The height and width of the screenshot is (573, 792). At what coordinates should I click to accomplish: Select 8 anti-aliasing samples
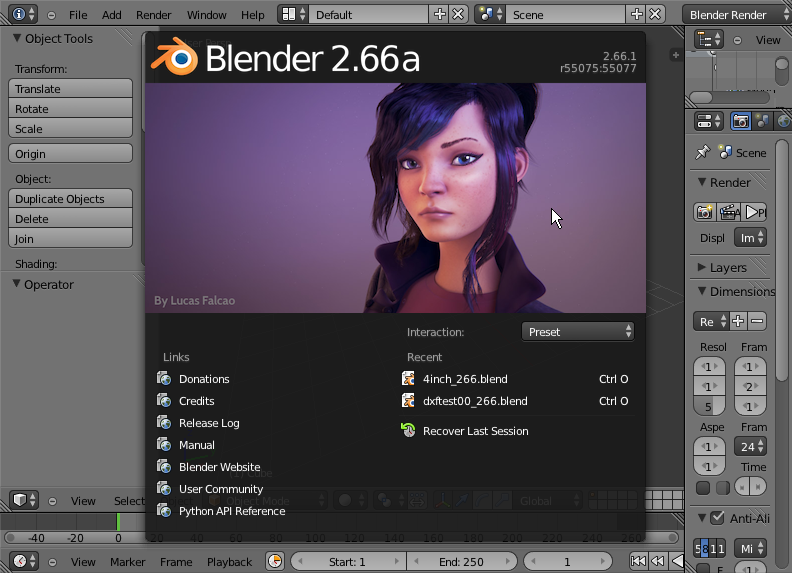(x=705, y=548)
